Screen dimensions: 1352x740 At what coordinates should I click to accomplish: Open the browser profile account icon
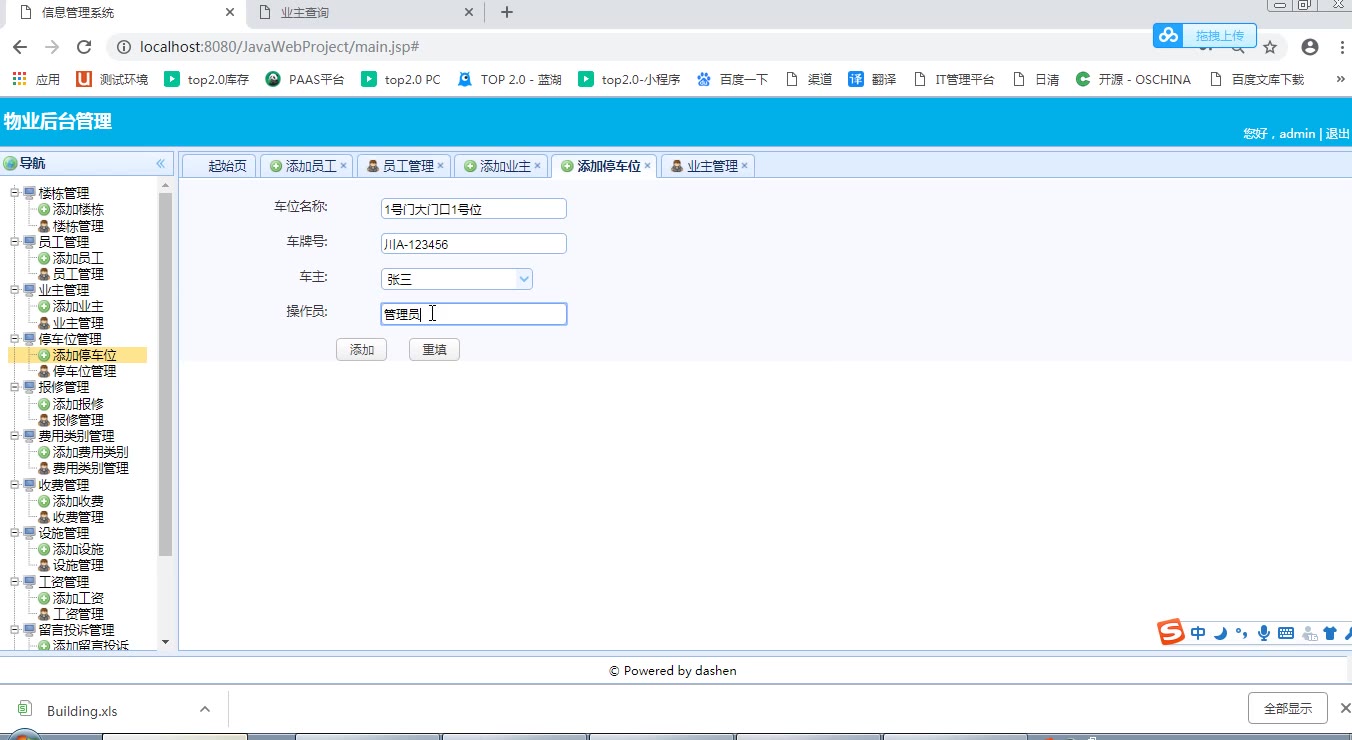point(1310,47)
